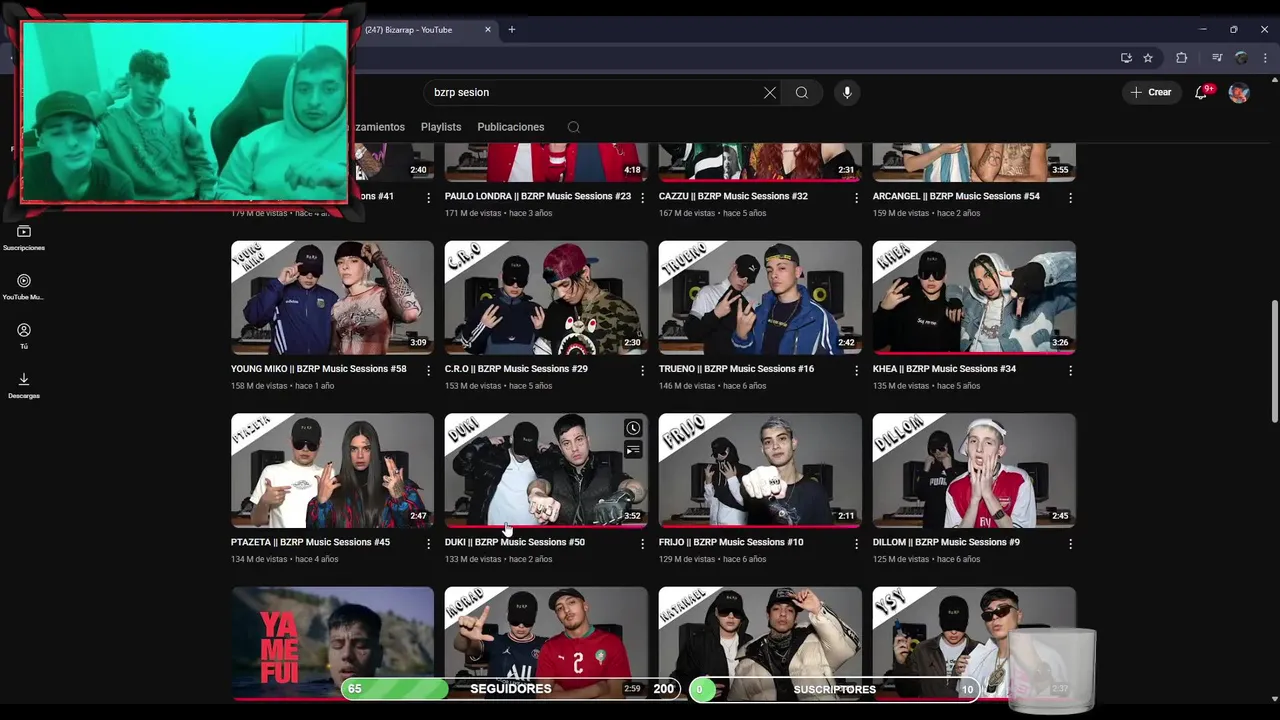Bookmark the page with the star icon
The image size is (1280, 720).
tap(1148, 58)
